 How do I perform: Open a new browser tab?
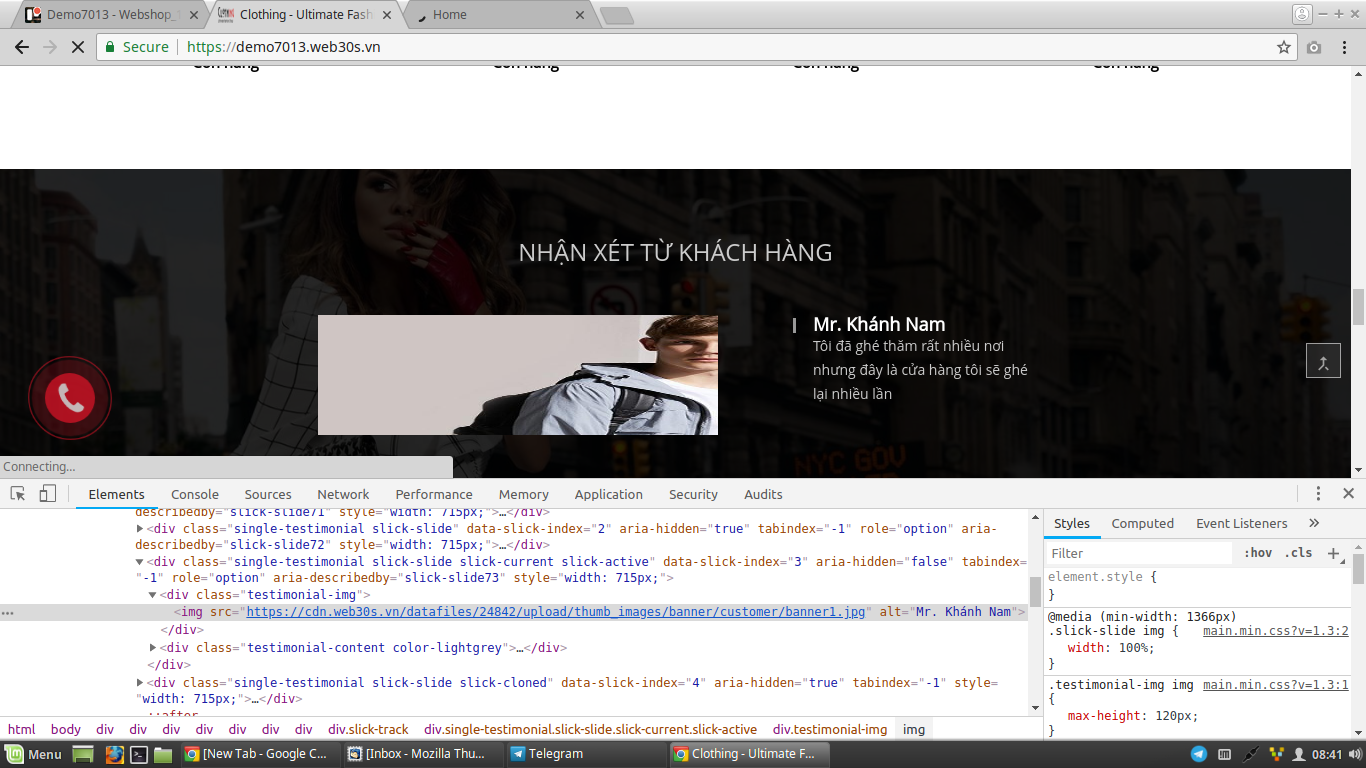pos(617,15)
